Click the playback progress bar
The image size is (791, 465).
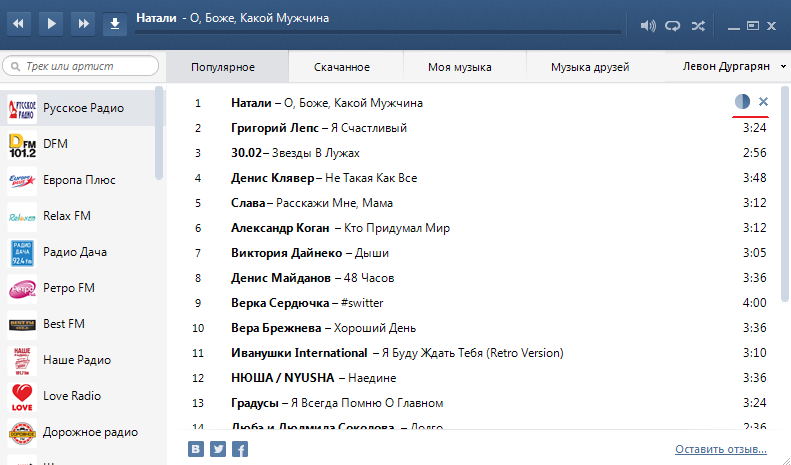378,35
